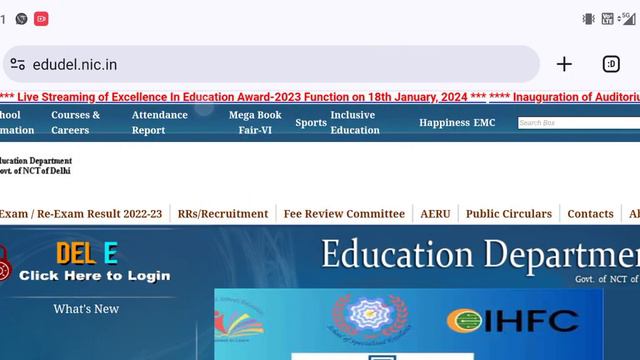The height and width of the screenshot is (360, 640).
Task: Open the AERU link
Action: [436, 213]
